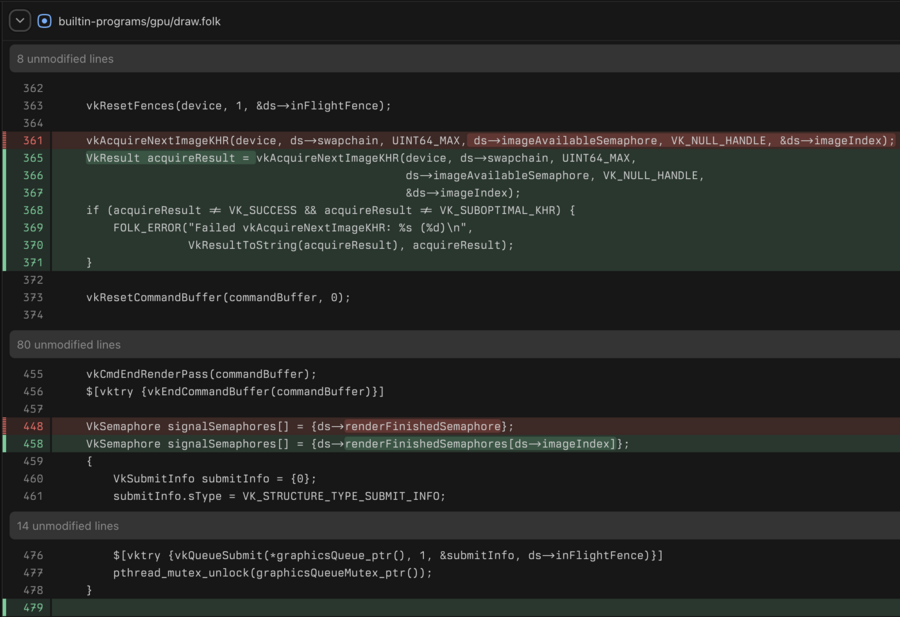
Task: Click the $[vktry {vkEndCommandBuffer line
Action: click(x=235, y=391)
